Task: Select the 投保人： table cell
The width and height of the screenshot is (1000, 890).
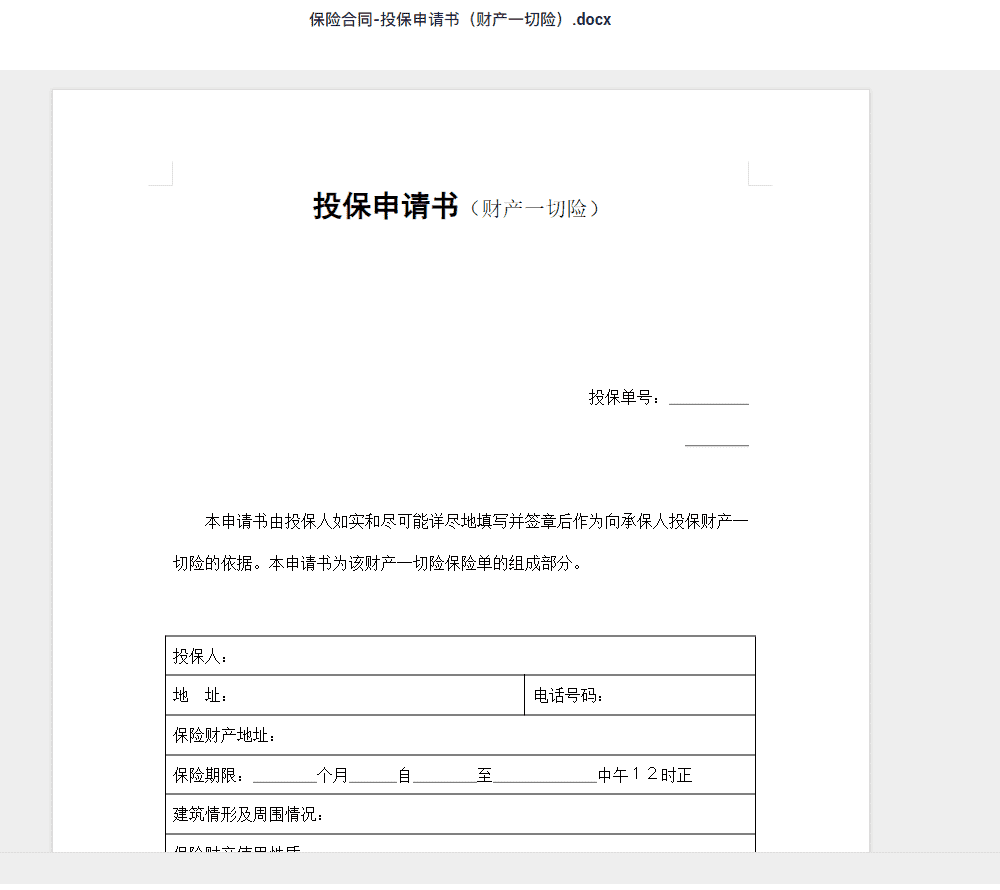Action: pos(460,656)
